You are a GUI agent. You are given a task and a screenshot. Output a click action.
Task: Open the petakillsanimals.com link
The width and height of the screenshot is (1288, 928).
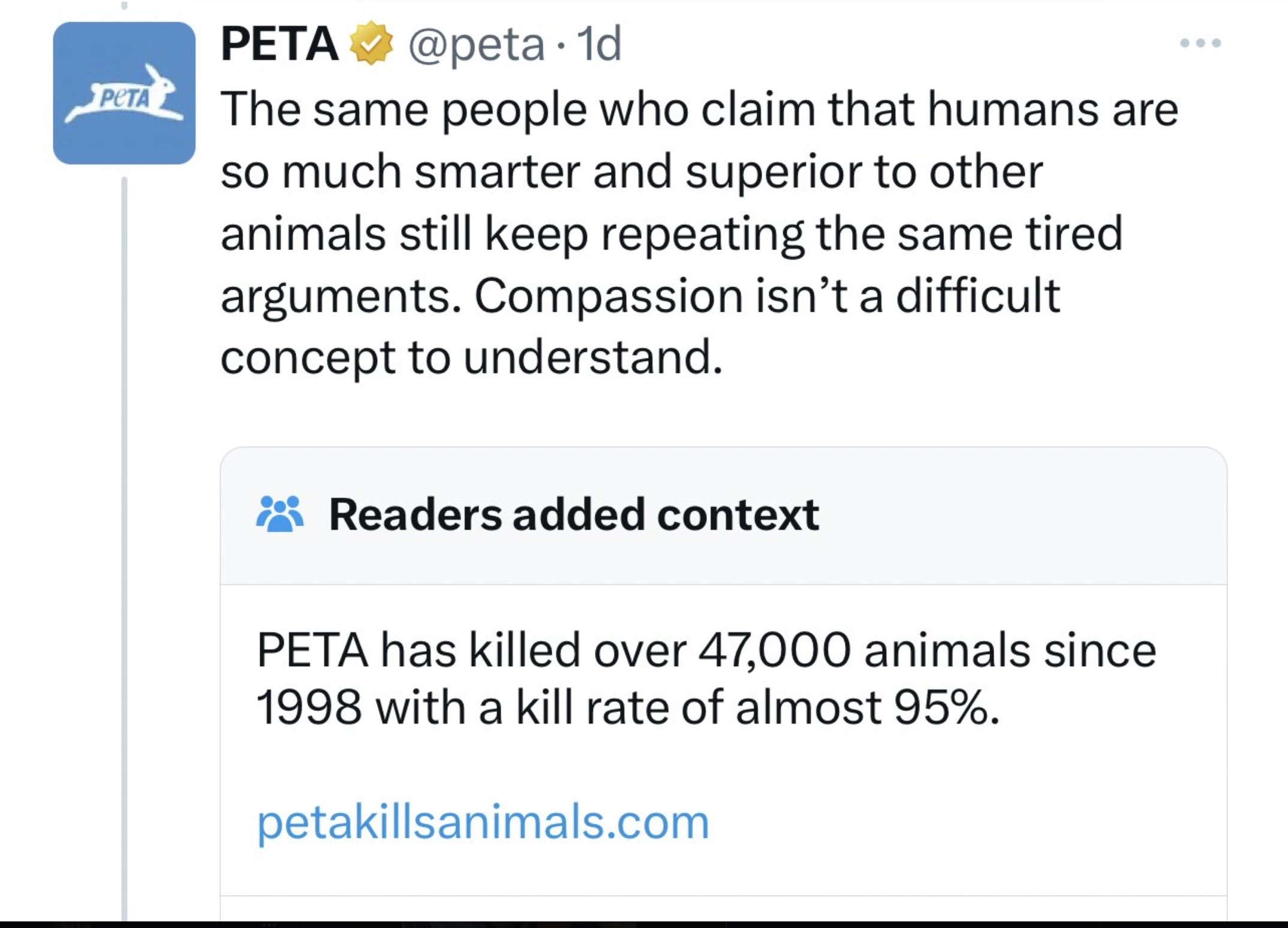(483, 822)
